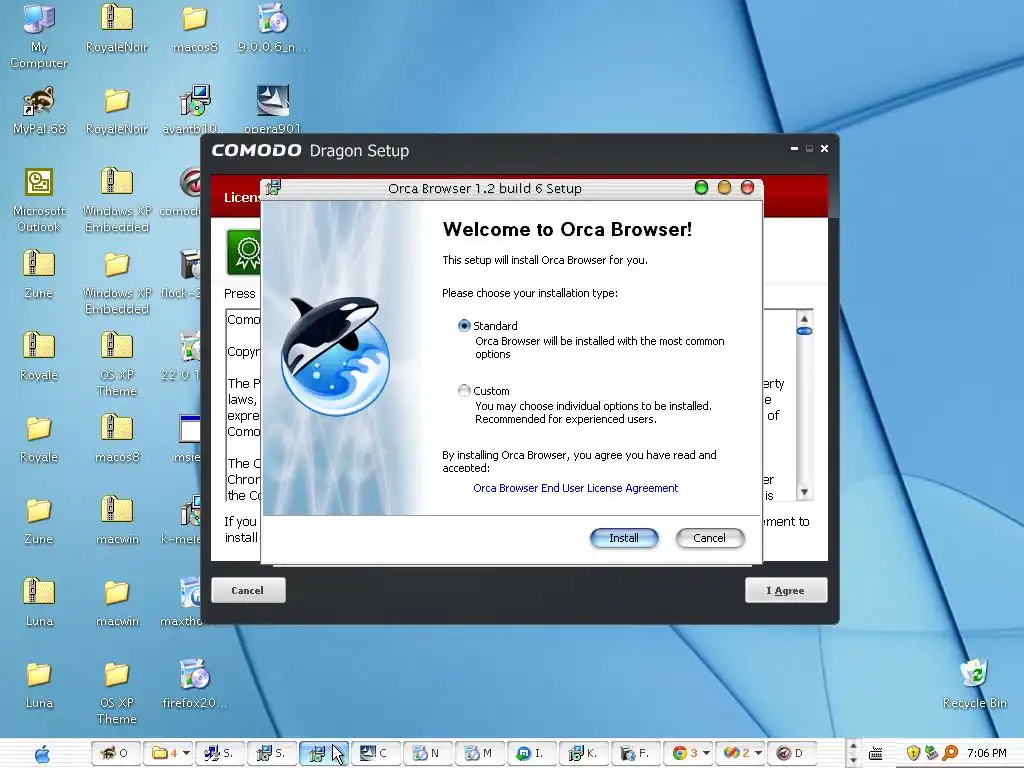Switch to the 'D' Comodo taskbar button
The height and width of the screenshot is (768, 1024).
[x=792, y=753]
